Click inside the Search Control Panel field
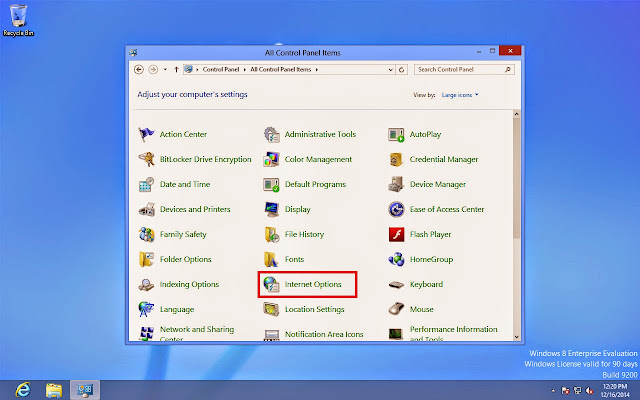 coord(464,69)
